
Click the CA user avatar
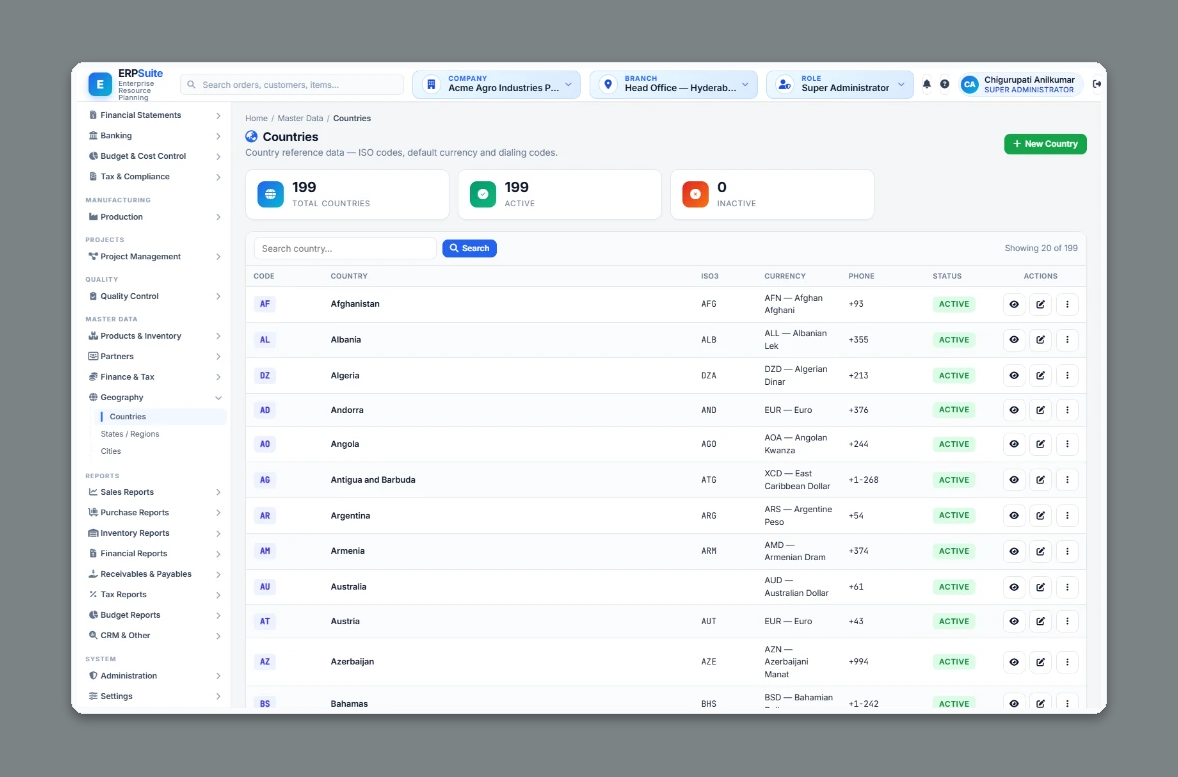[x=970, y=84]
